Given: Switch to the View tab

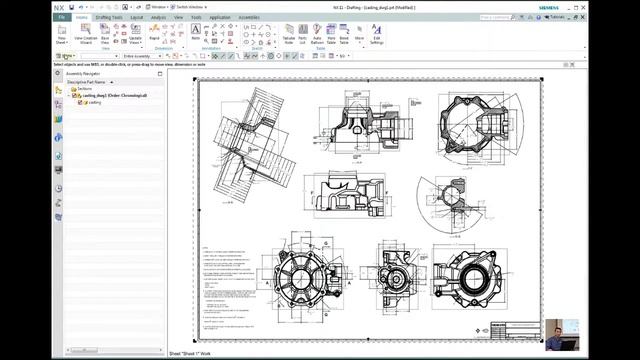Looking at the screenshot, I should click(178, 18).
